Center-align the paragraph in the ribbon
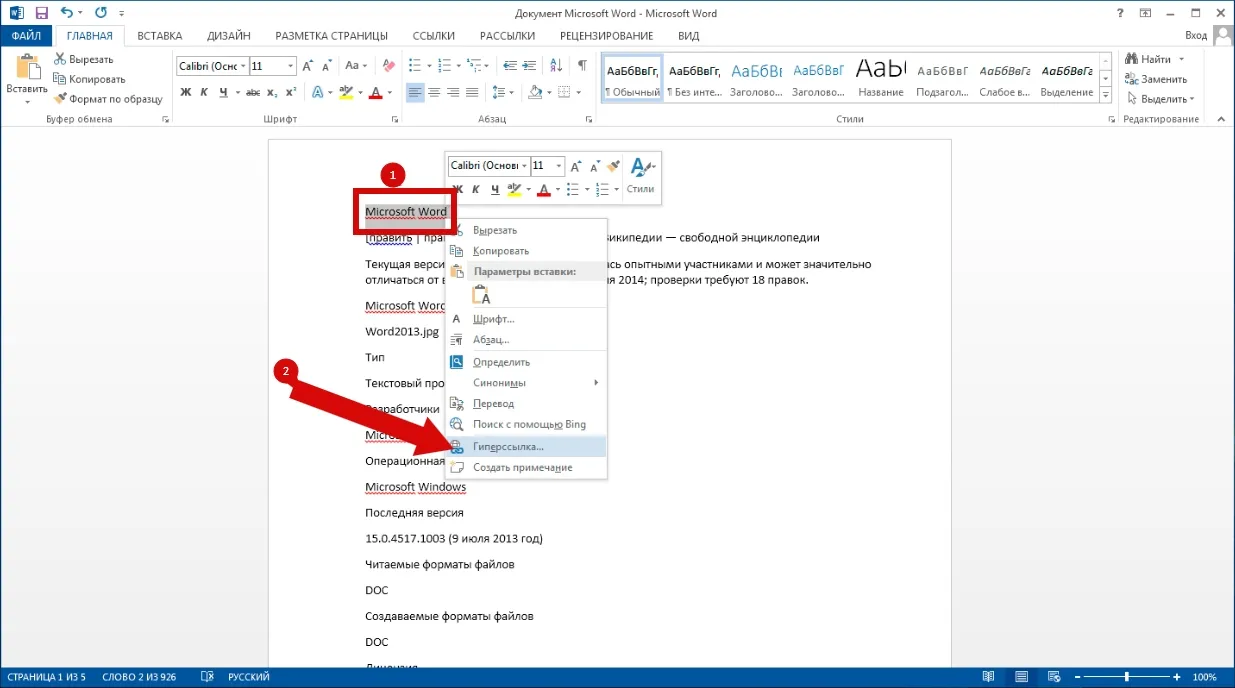 [x=434, y=92]
